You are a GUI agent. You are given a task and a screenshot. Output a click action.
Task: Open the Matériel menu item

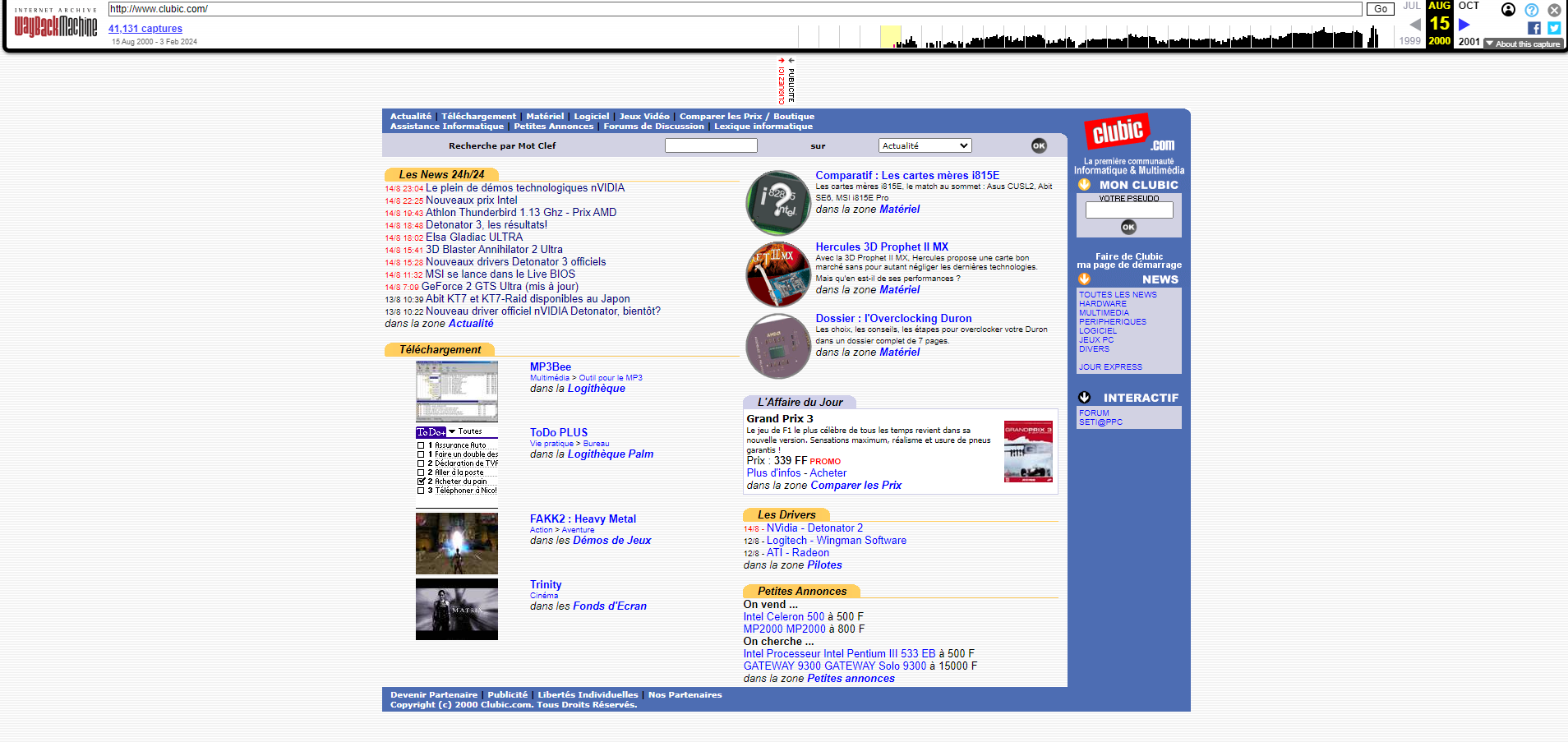pos(544,116)
